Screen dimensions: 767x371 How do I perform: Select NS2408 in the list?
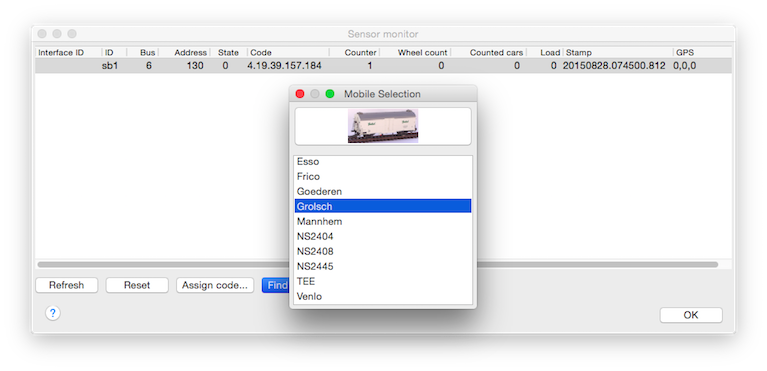(383, 251)
